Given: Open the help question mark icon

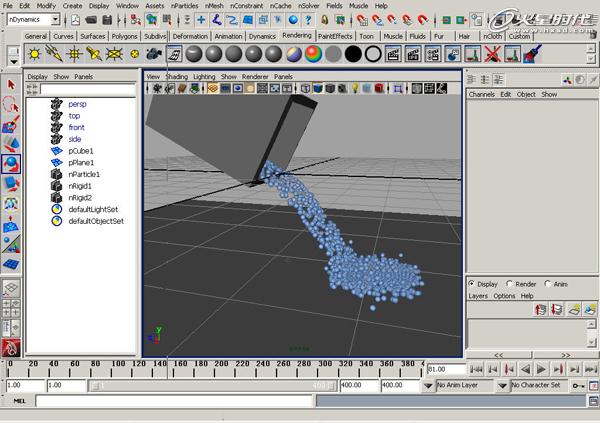Looking at the screenshot, I should point(308,20).
